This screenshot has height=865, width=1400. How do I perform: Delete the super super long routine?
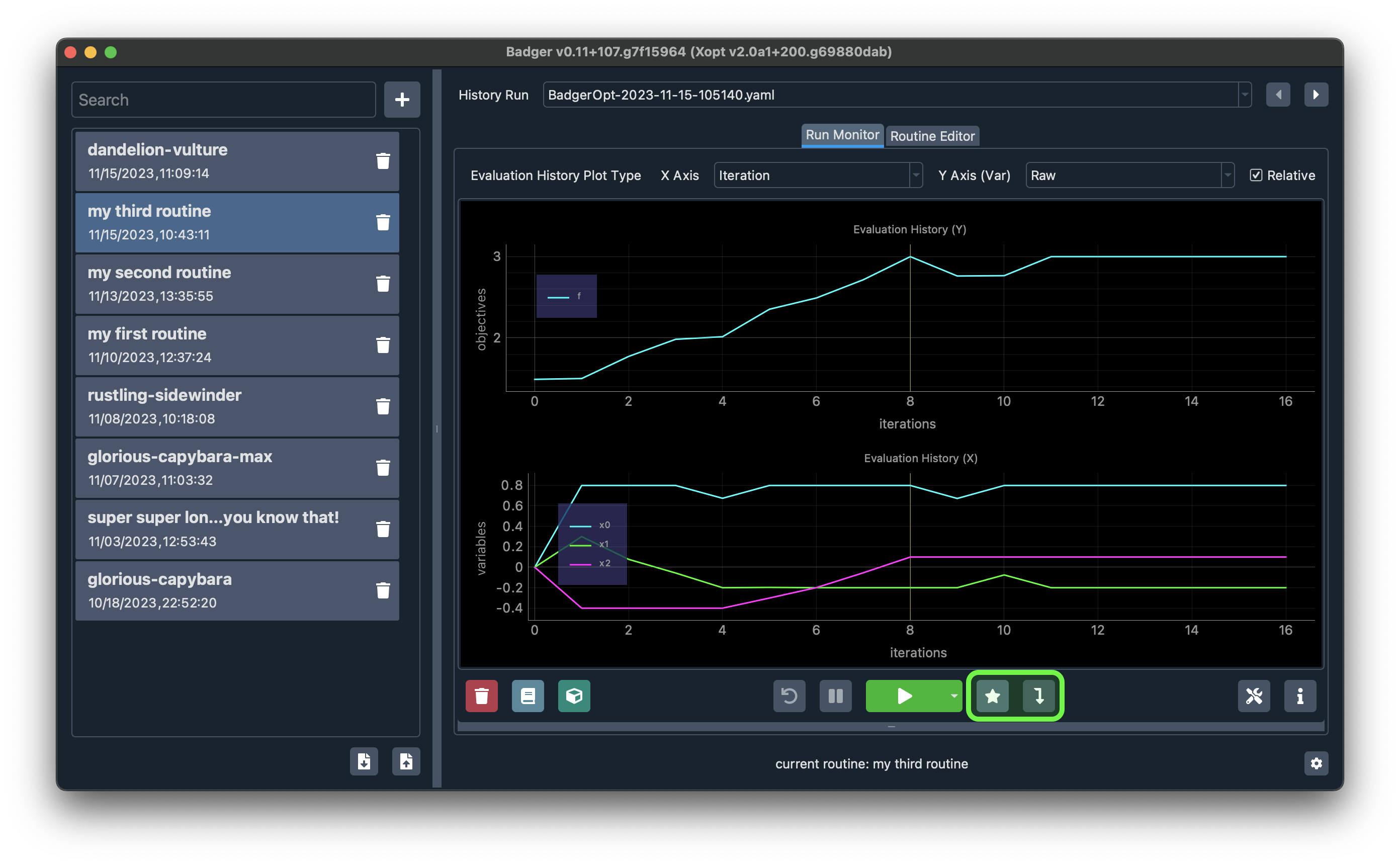(383, 529)
